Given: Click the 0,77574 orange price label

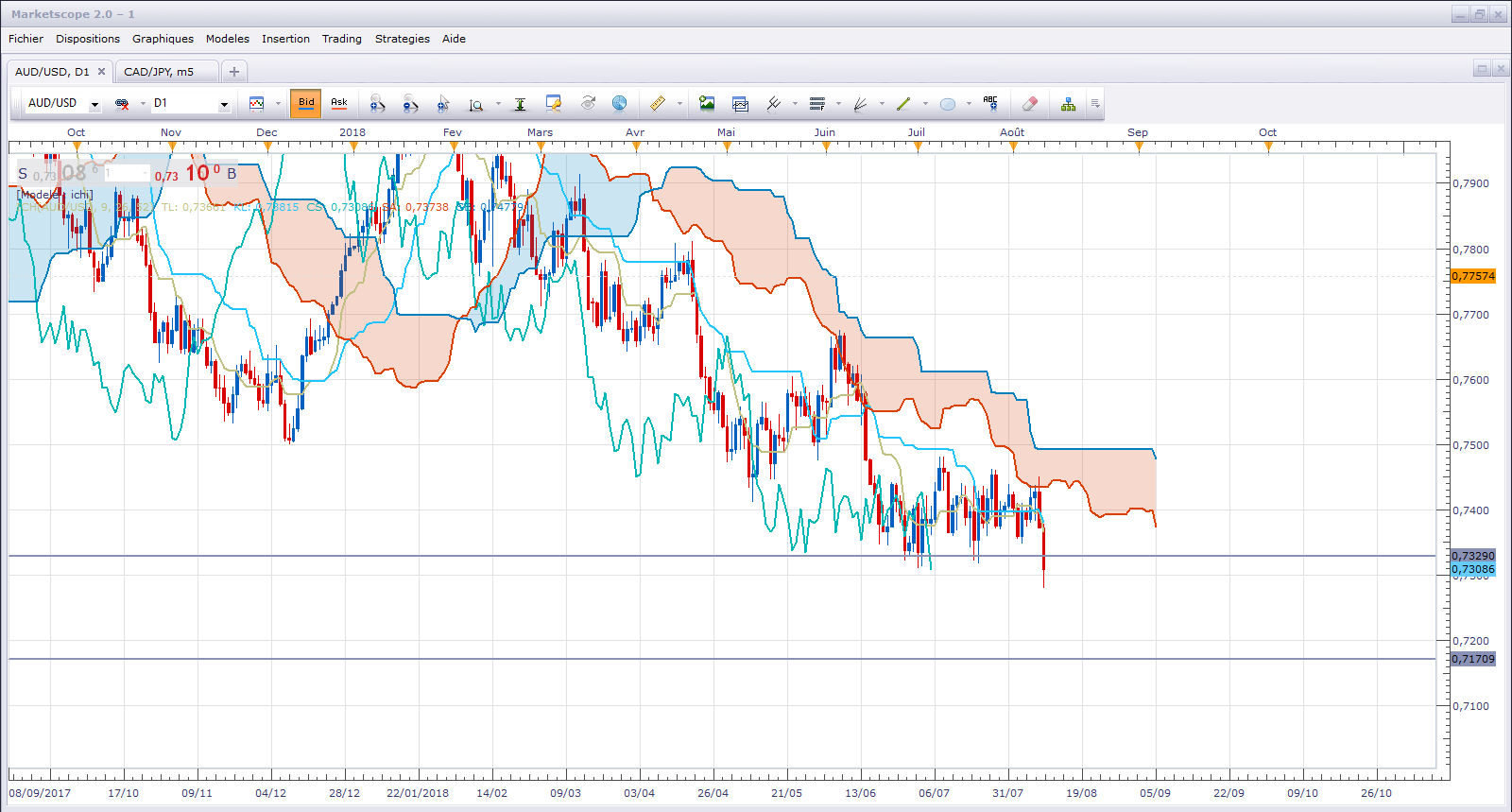Looking at the screenshot, I should (x=1473, y=276).
